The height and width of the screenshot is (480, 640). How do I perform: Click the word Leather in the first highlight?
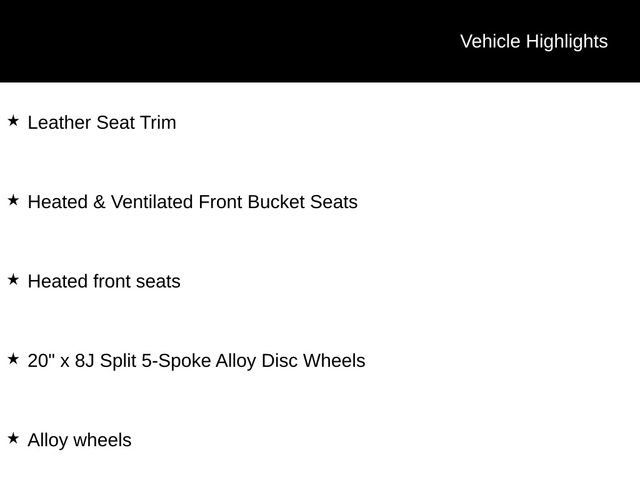click(x=59, y=122)
